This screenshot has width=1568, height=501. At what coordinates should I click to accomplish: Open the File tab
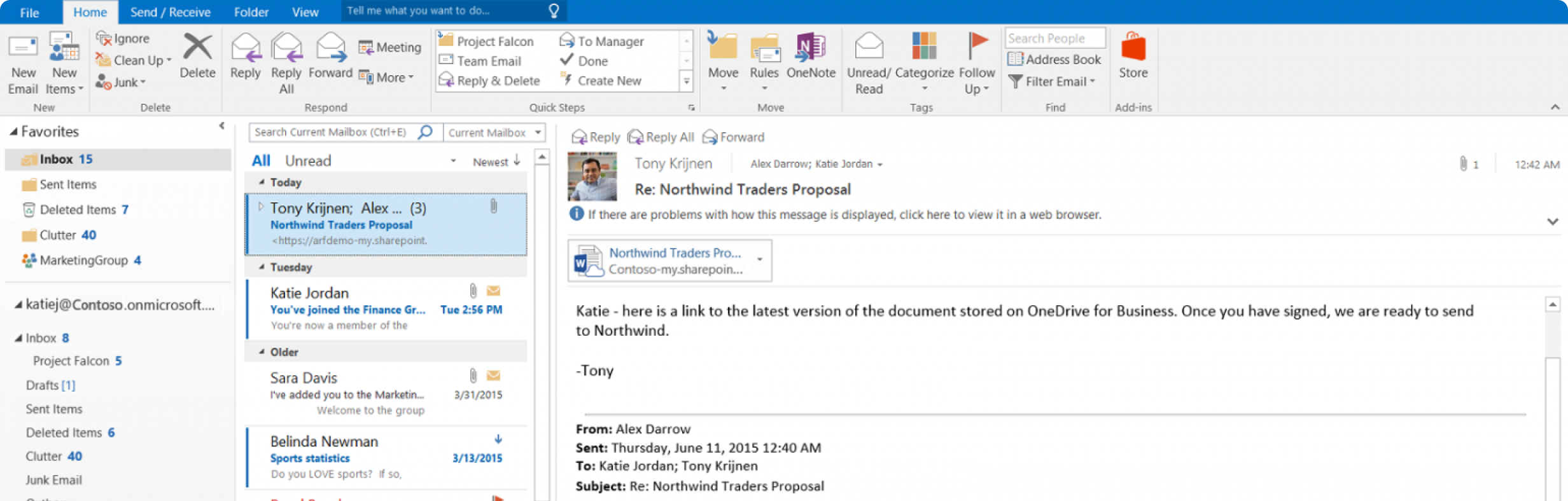29,12
